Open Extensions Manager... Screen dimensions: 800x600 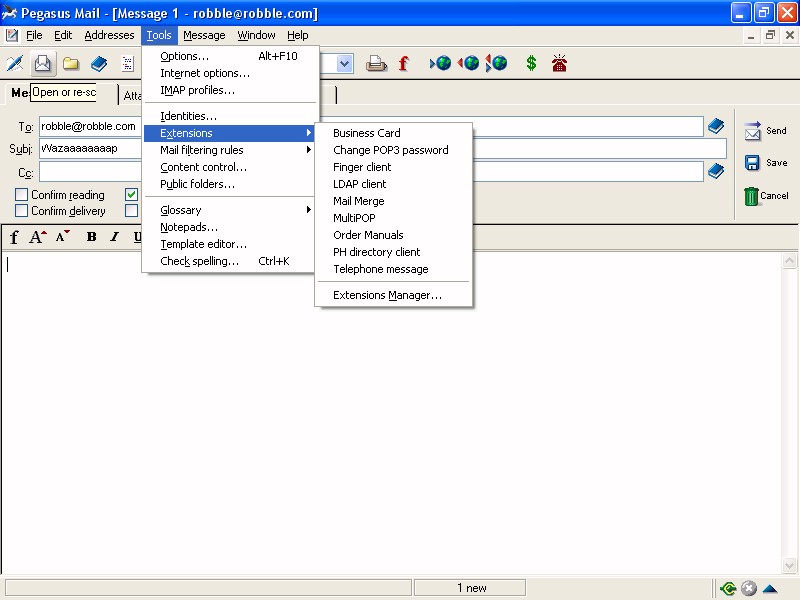(x=393, y=295)
